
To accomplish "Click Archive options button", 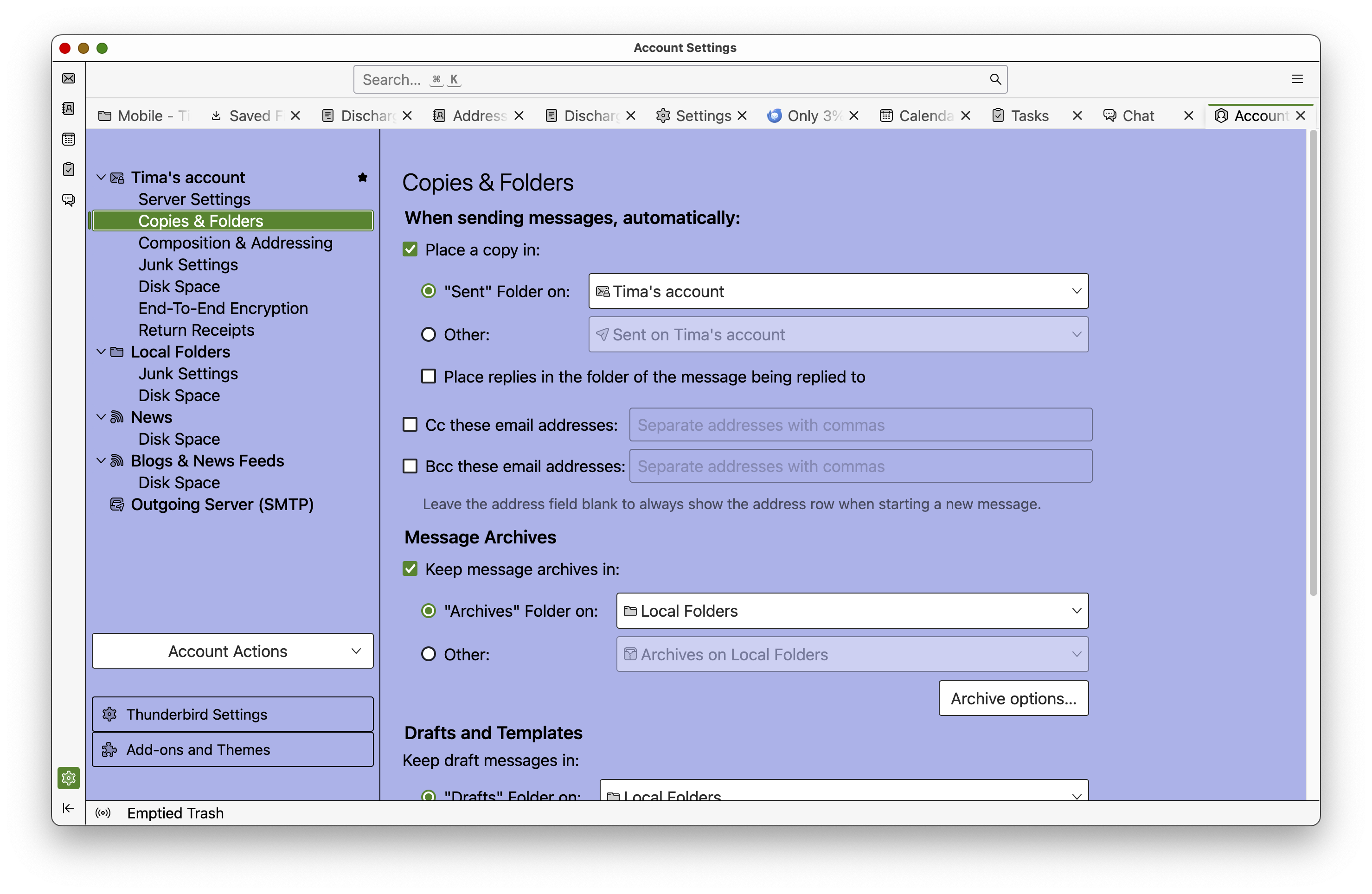I will pos(1013,699).
